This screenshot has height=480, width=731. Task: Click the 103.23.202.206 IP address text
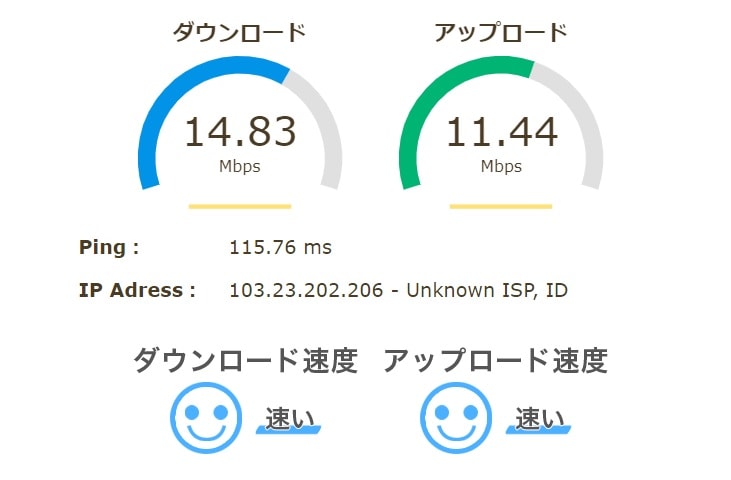point(306,290)
